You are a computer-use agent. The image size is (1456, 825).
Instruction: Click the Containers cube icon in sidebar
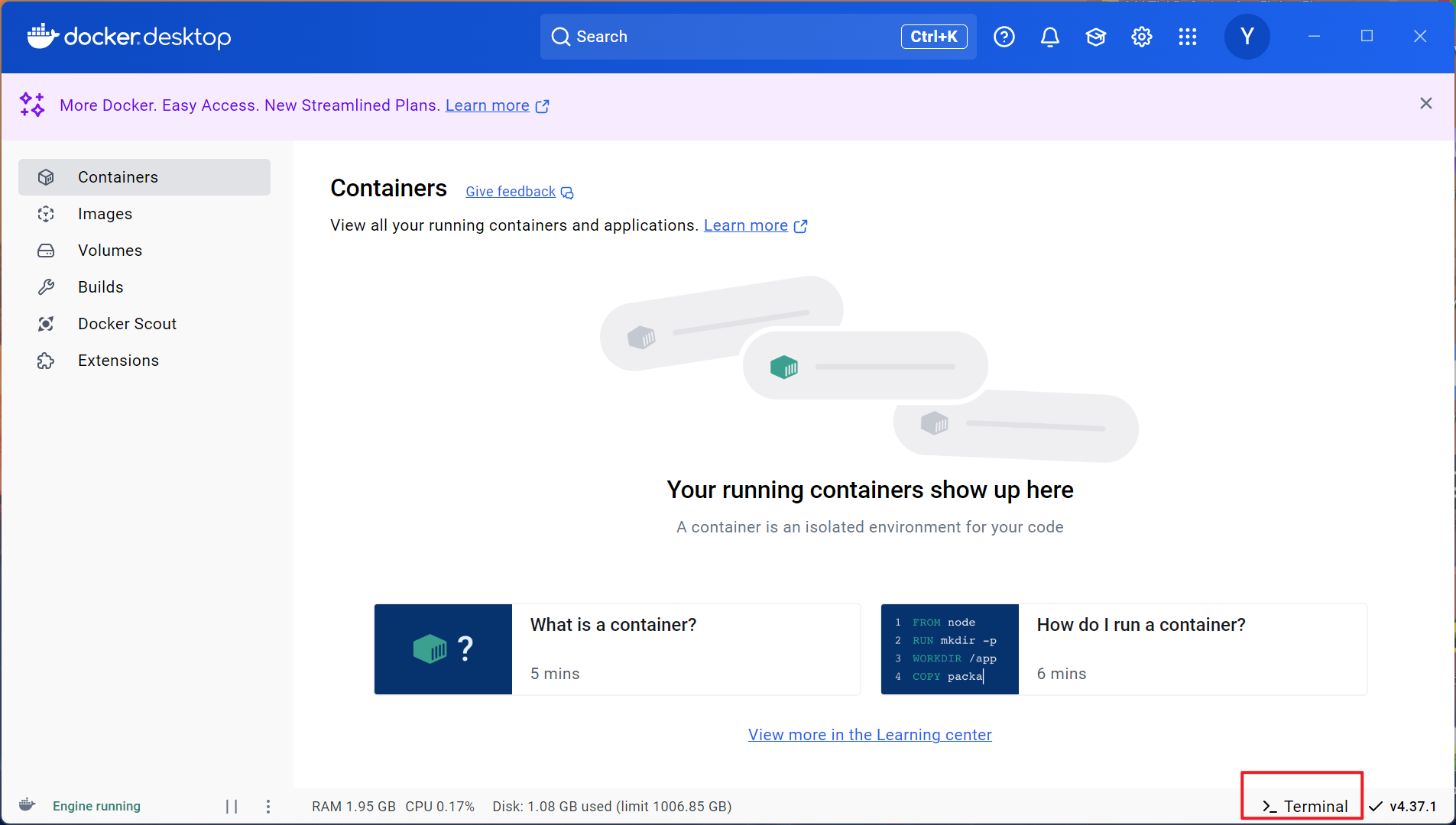coord(46,177)
